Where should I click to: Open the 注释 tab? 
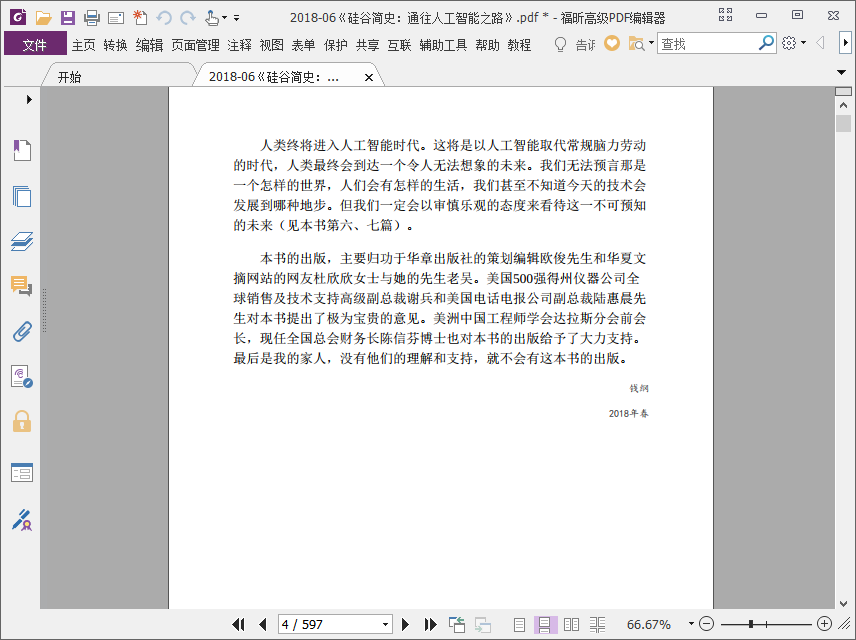(240, 45)
